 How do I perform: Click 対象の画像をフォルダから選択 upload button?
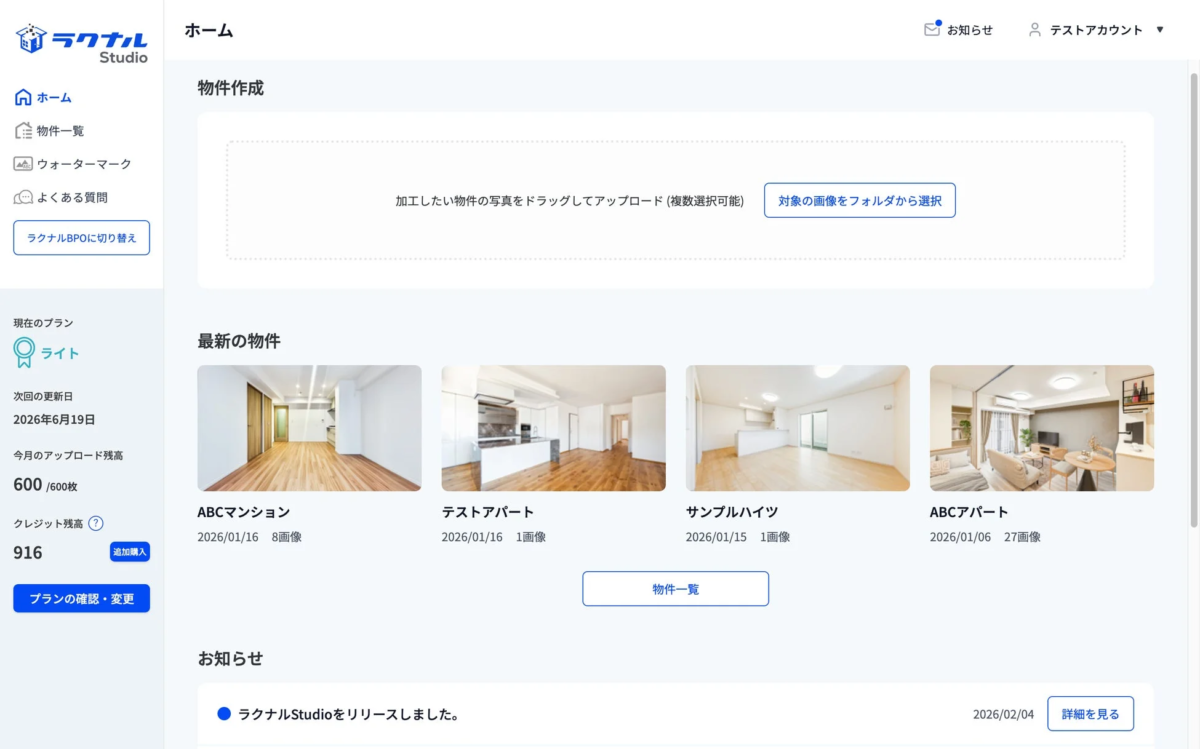[859, 200]
